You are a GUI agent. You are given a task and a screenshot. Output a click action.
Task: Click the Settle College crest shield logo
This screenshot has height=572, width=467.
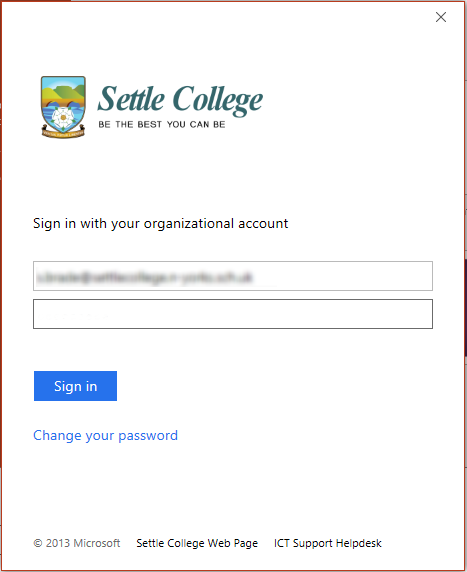coord(63,107)
